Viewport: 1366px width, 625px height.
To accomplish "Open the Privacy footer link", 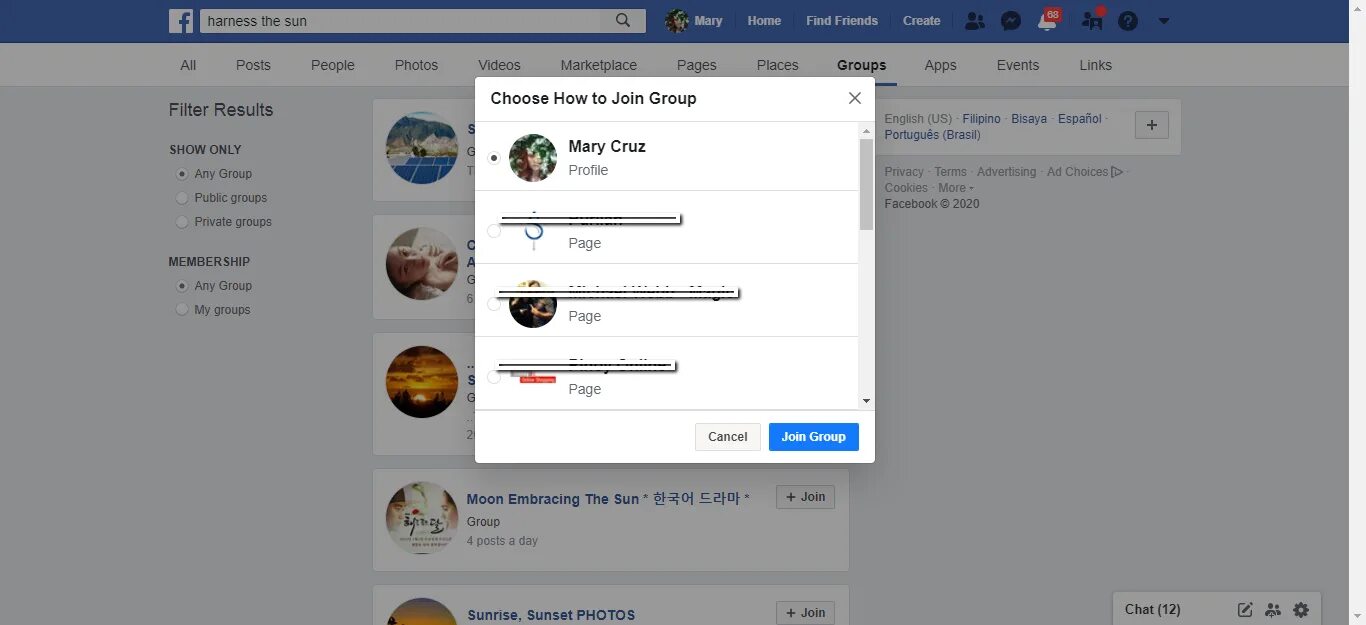I will point(904,172).
